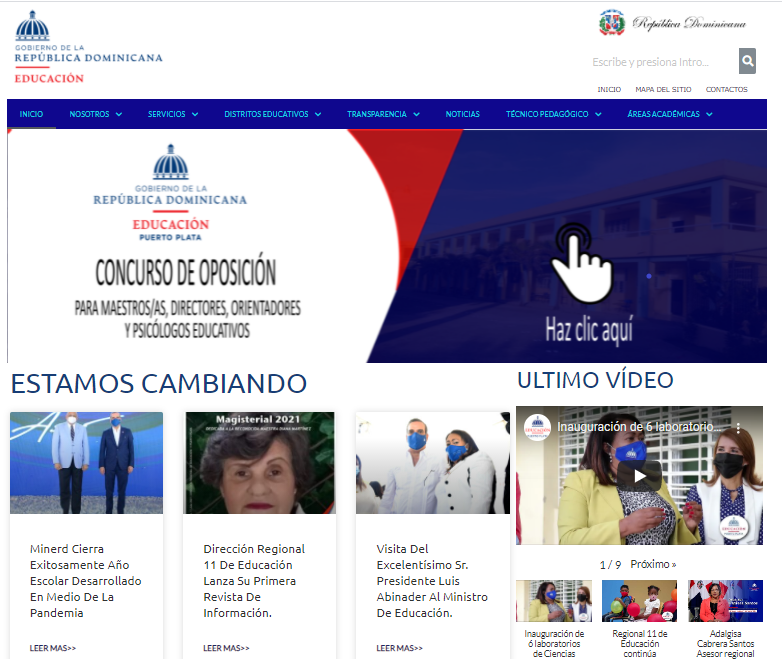Click the 'Dirección Regional 11 De Educación' headline

pyautogui.click(x=254, y=581)
